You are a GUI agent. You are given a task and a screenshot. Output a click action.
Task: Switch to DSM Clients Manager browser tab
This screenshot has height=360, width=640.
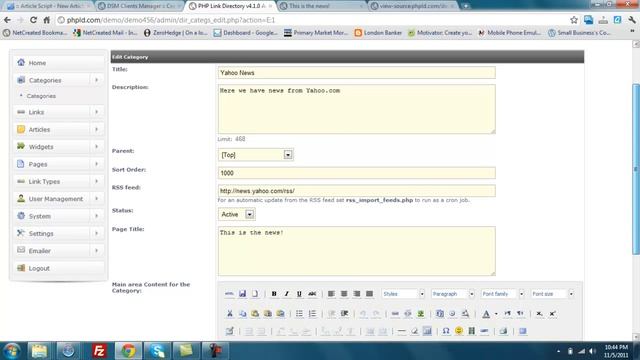point(140,6)
